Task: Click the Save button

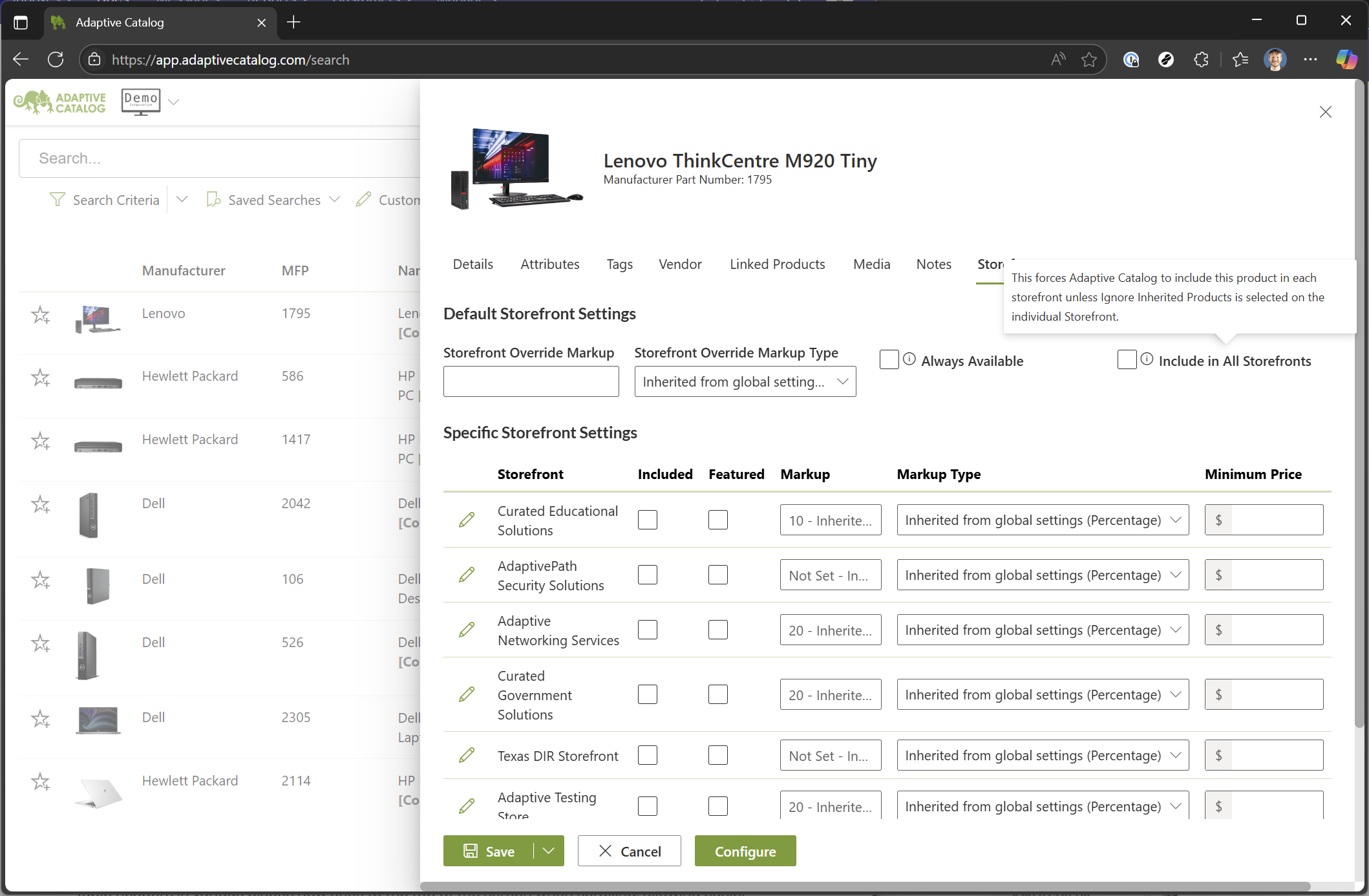Action: 489,851
